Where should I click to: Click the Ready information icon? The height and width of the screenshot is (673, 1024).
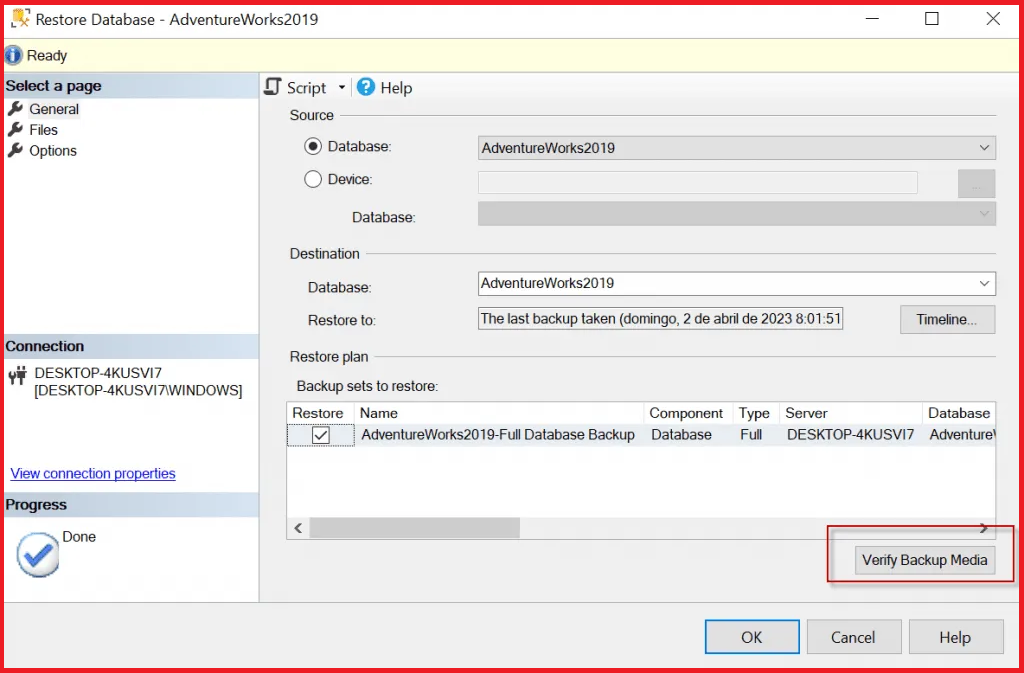pos(14,55)
